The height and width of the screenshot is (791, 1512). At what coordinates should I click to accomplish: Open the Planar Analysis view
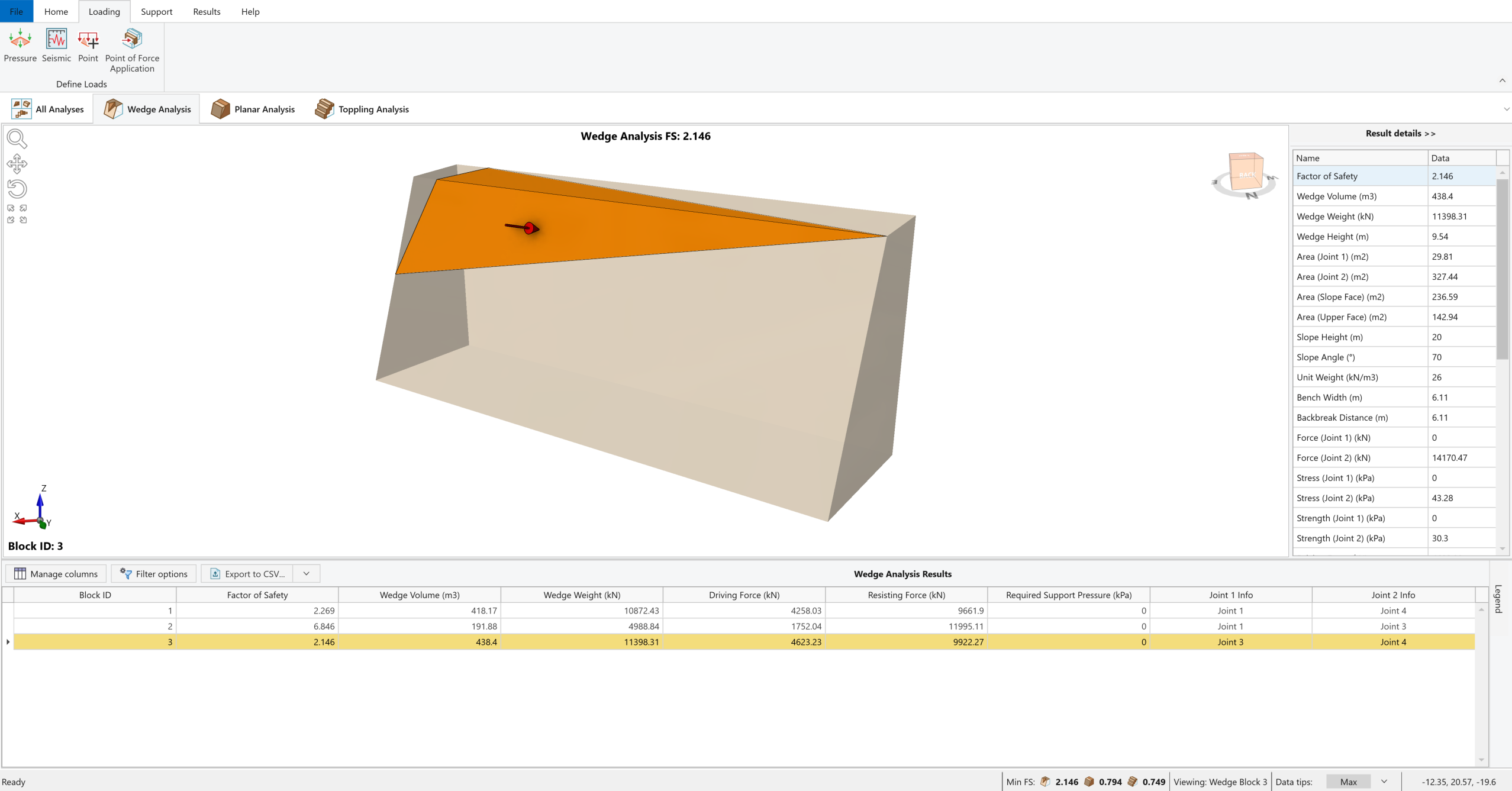click(253, 109)
